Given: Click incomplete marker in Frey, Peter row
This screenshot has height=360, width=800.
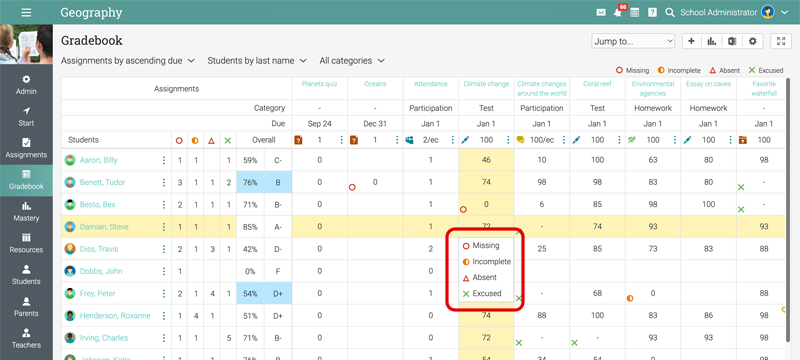Looking at the screenshot, I should coord(630,298).
